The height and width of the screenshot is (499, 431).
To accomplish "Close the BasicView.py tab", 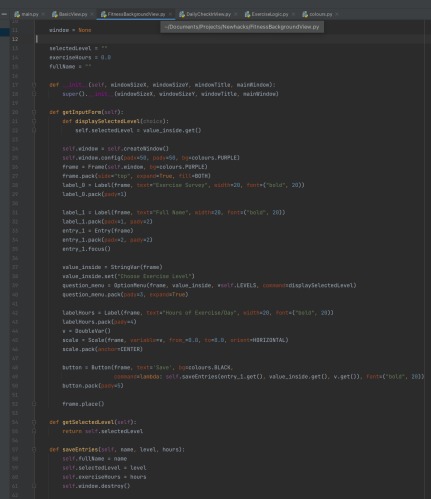I will coord(92,14).
